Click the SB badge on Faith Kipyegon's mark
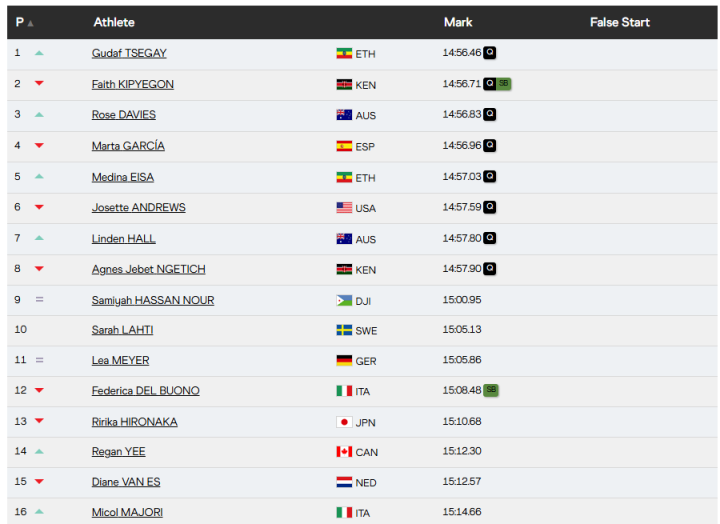The image size is (720, 524). (504, 84)
